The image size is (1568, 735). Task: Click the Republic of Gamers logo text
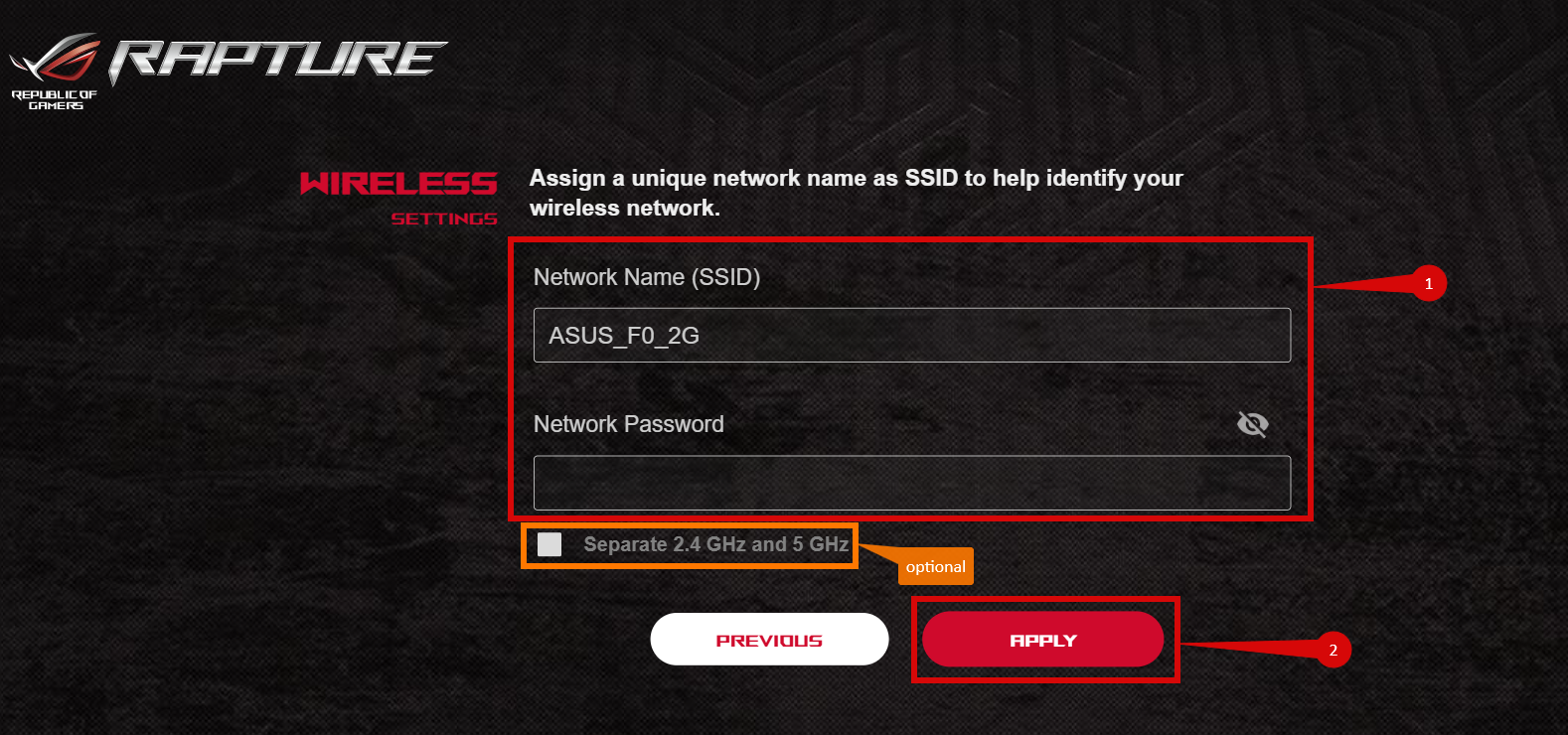55,98
